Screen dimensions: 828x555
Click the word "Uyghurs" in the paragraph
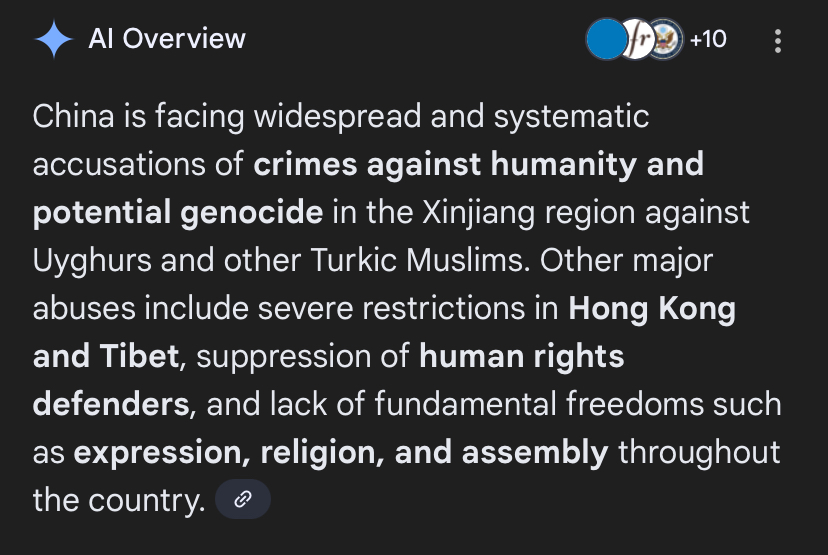pos(92,260)
